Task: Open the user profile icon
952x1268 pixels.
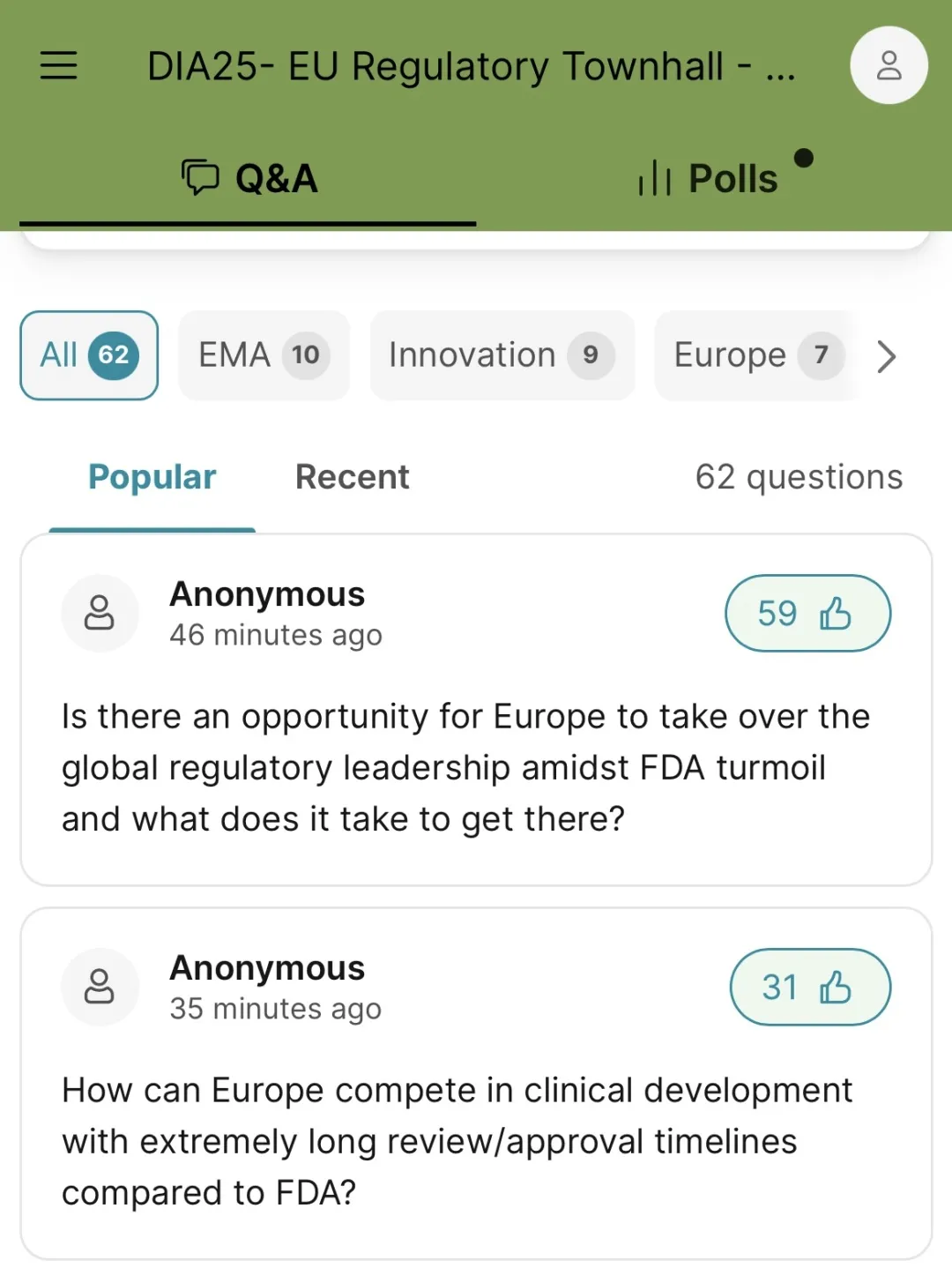Action: point(889,65)
